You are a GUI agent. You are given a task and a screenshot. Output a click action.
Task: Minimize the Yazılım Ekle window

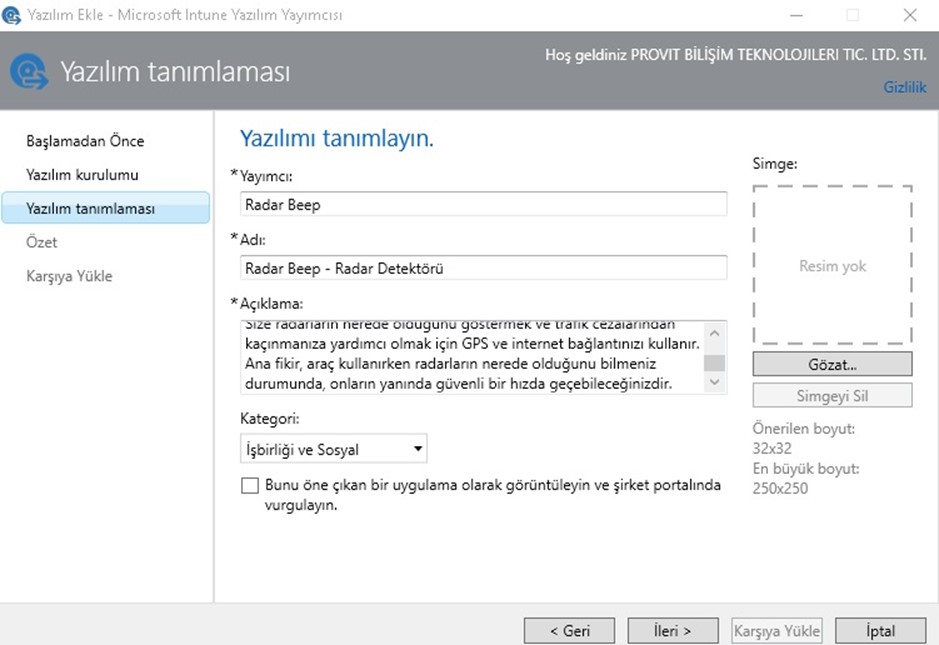click(x=796, y=16)
